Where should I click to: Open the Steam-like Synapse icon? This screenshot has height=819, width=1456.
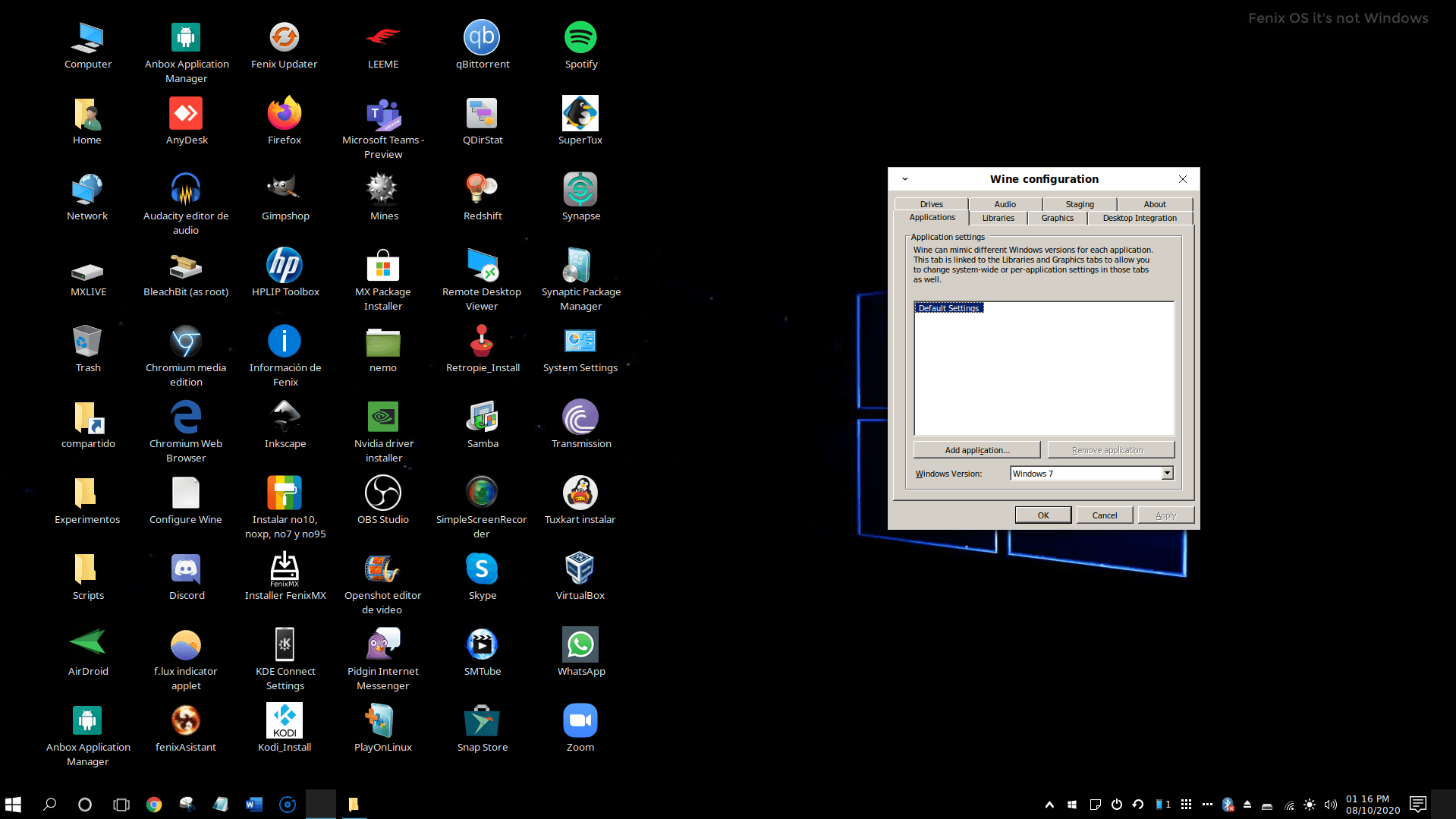pos(580,189)
